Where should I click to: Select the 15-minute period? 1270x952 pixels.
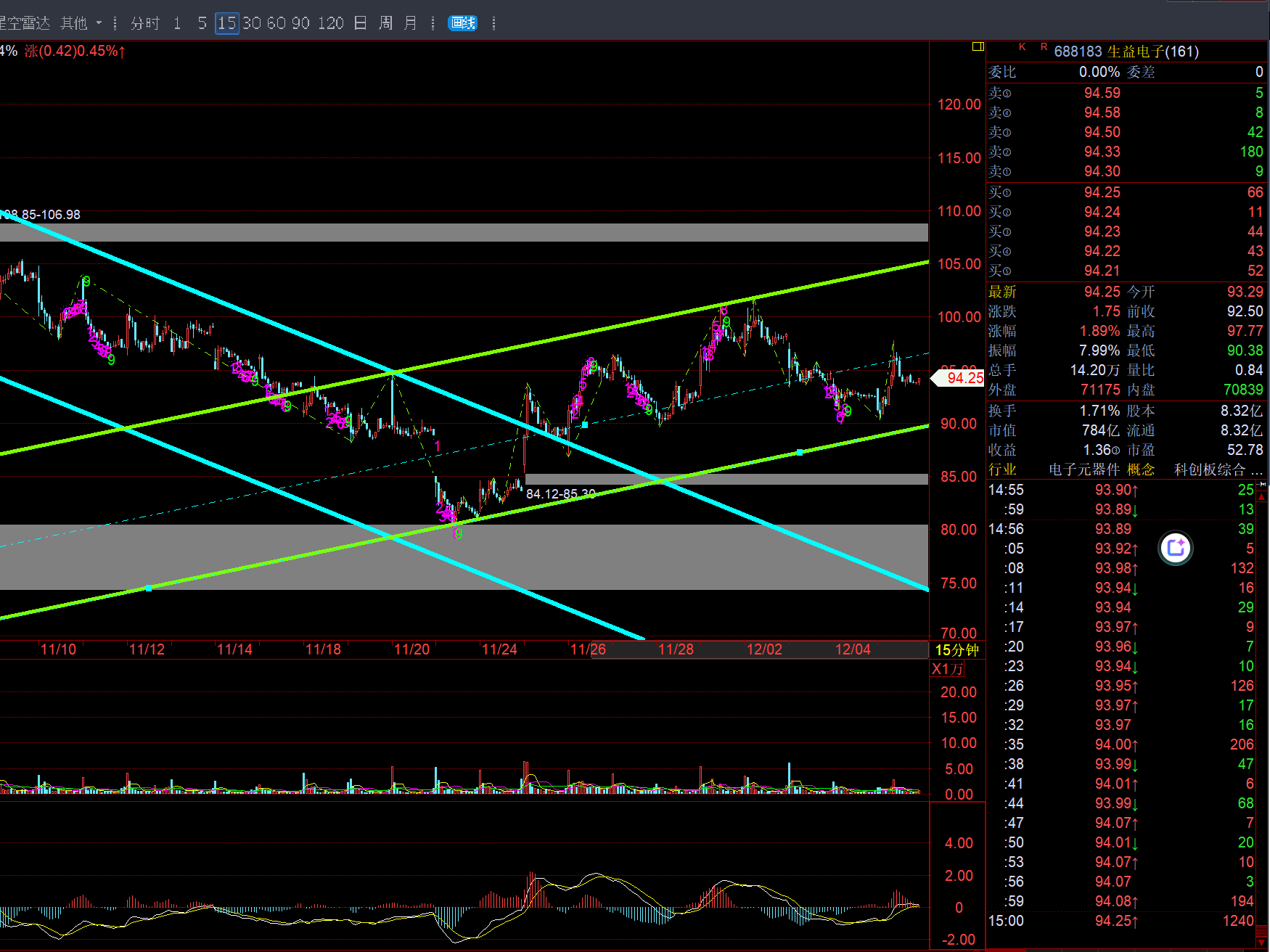point(227,23)
